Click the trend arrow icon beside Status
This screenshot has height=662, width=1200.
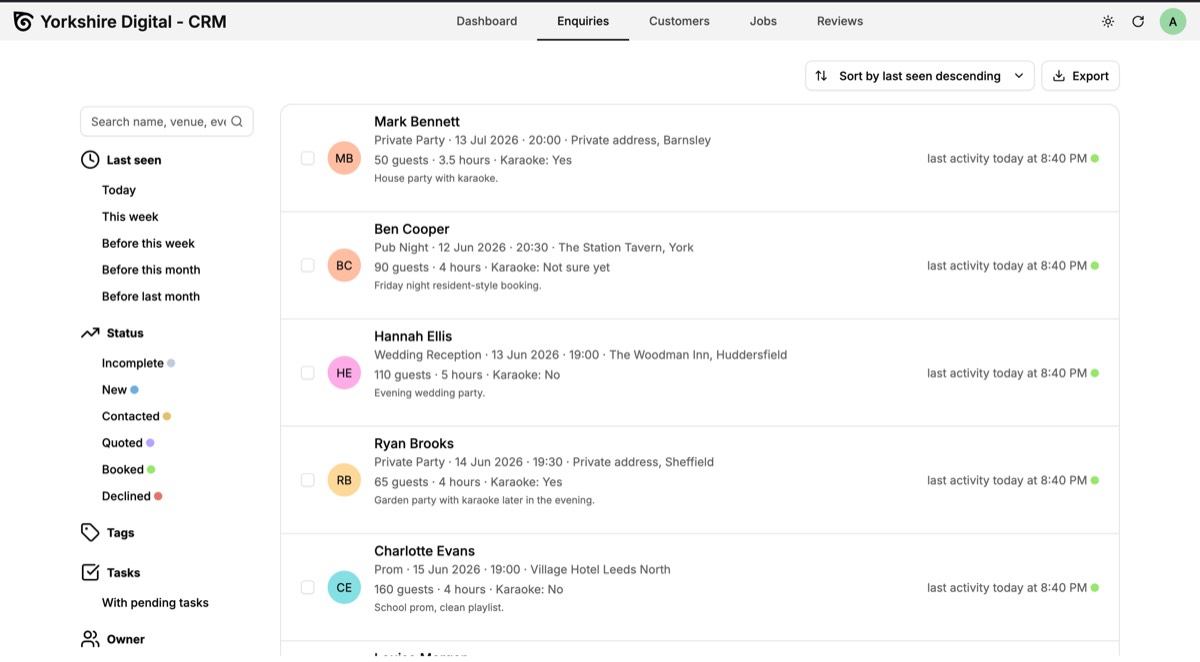[90, 333]
